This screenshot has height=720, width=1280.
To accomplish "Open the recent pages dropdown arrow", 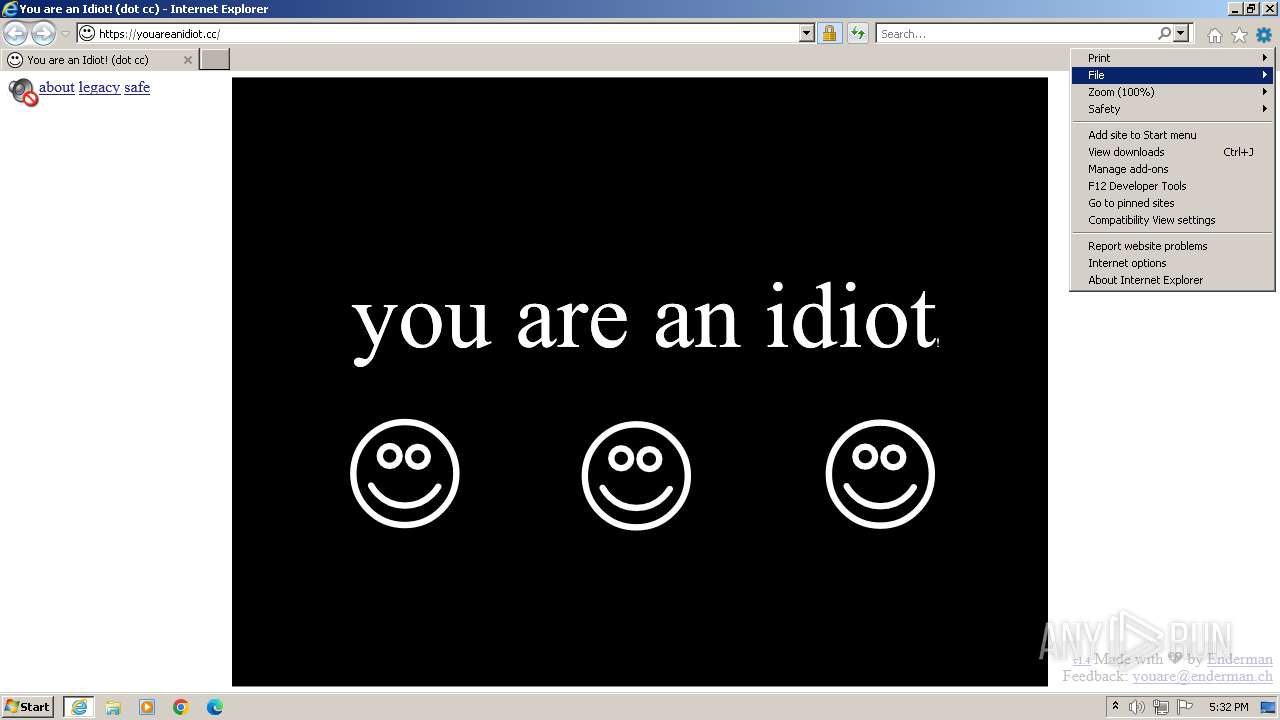I will (66, 34).
